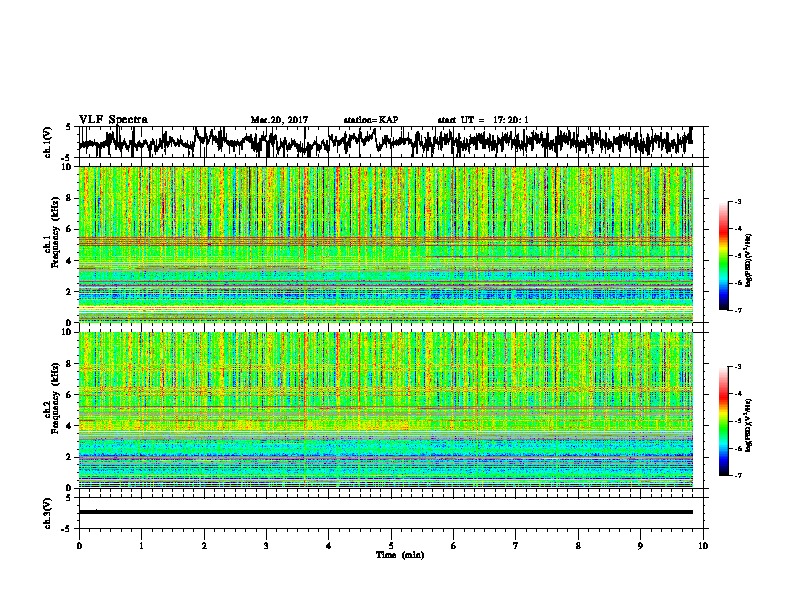The image size is (792, 612).
Task: Click tick label "9" on the Time axis
Action: pyautogui.click(x=640, y=546)
